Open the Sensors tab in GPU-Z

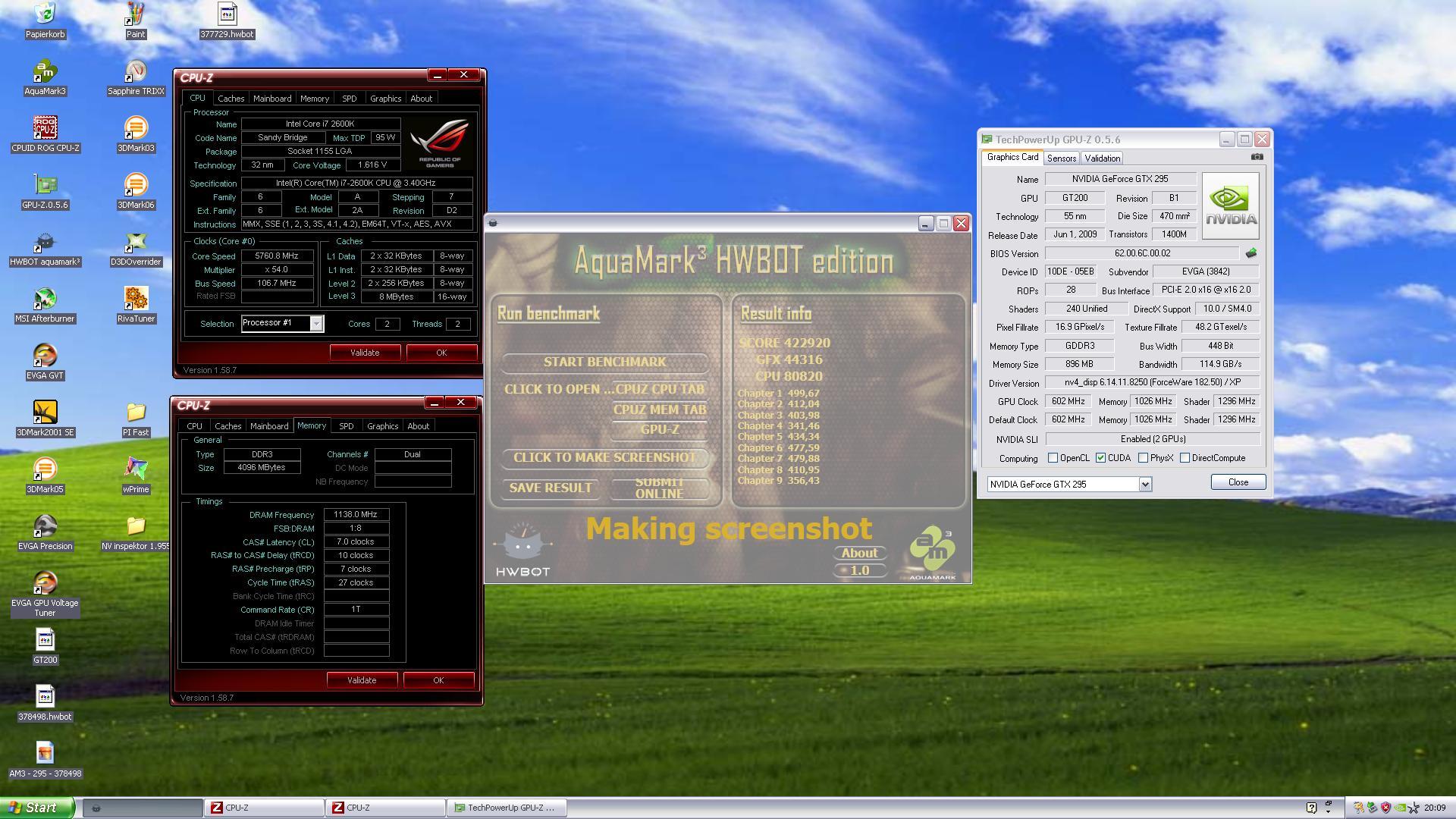pos(1061,158)
